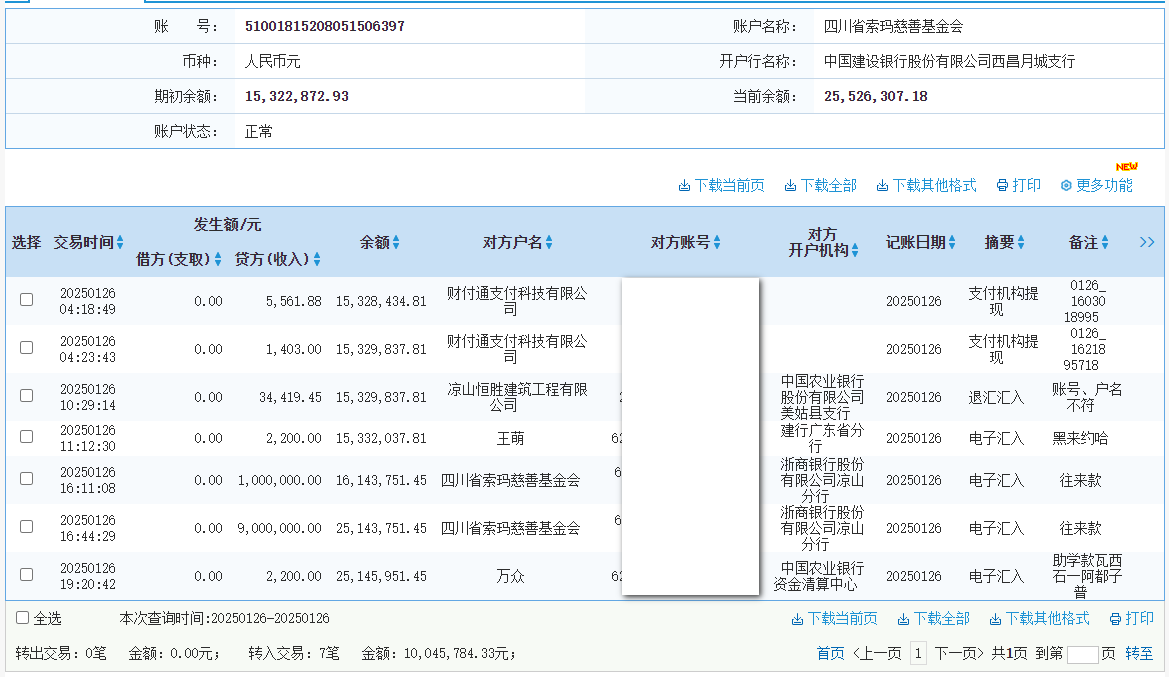The height and width of the screenshot is (677, 1169).
Task: Select the checkbox for transaction 04:18:49
Action: 27,300
